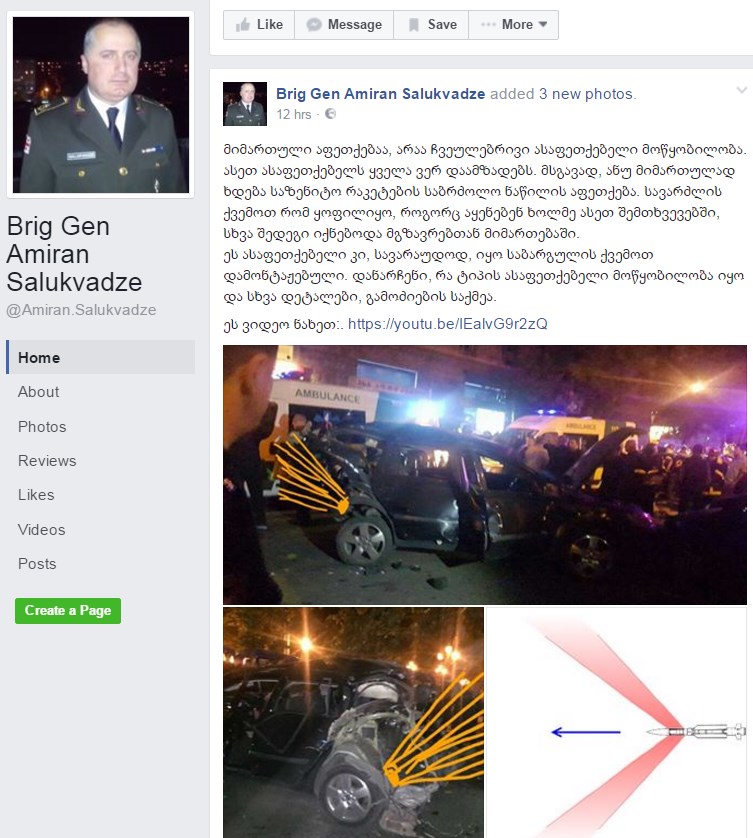Open the post author's small avatar
Image resolution: width=753 pixels, height=838 pixels.
(x=245, y=104)
